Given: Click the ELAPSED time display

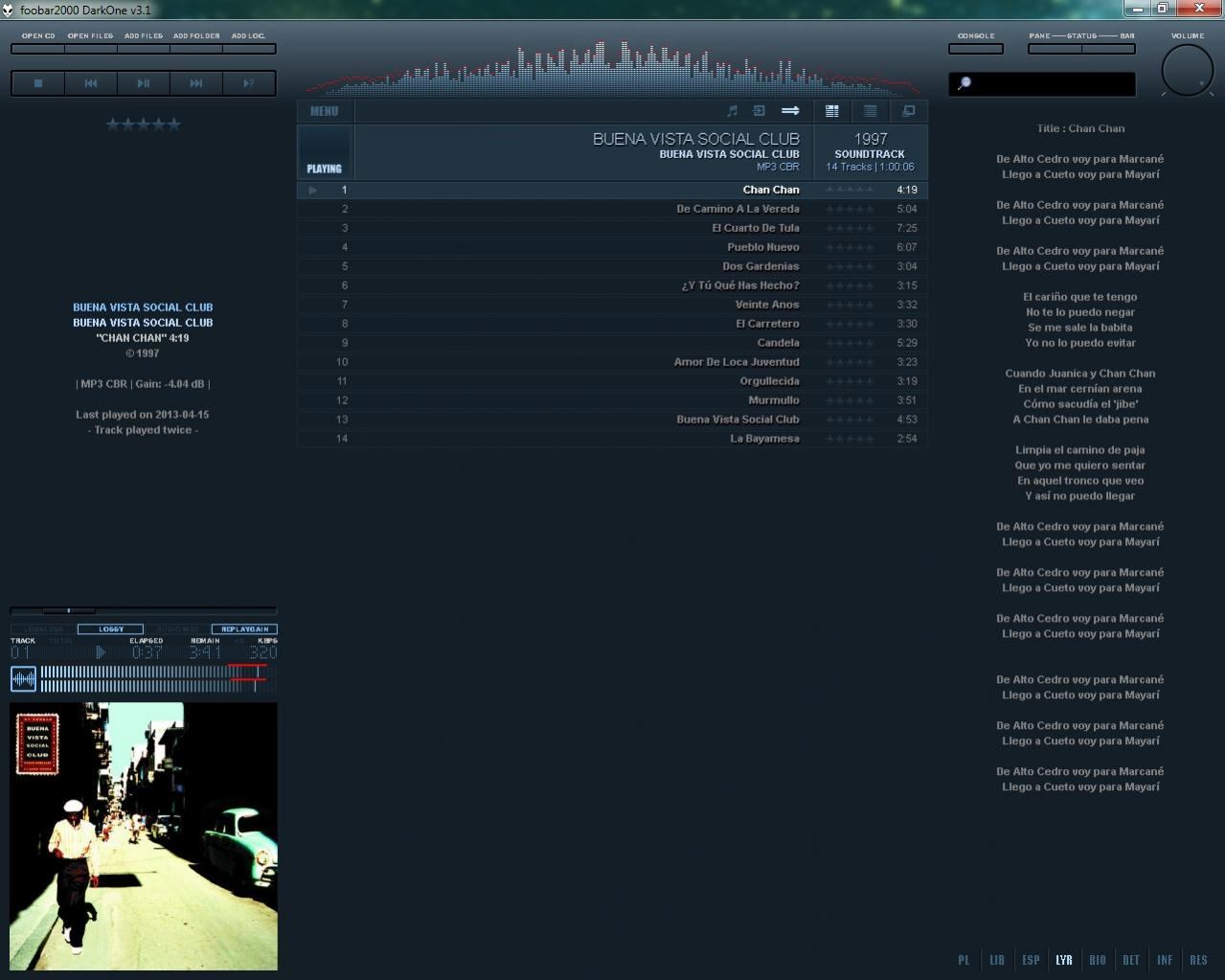Looking at the screenshot, I should 147,652.
